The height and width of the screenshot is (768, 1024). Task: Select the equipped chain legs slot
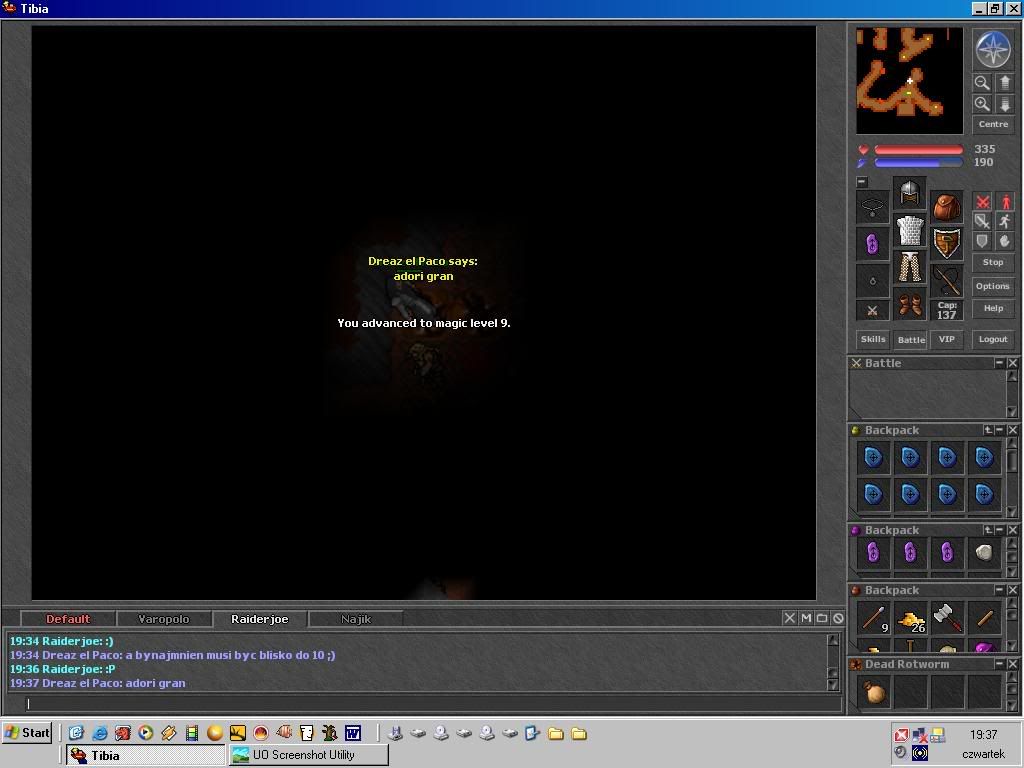pos(910,267)
